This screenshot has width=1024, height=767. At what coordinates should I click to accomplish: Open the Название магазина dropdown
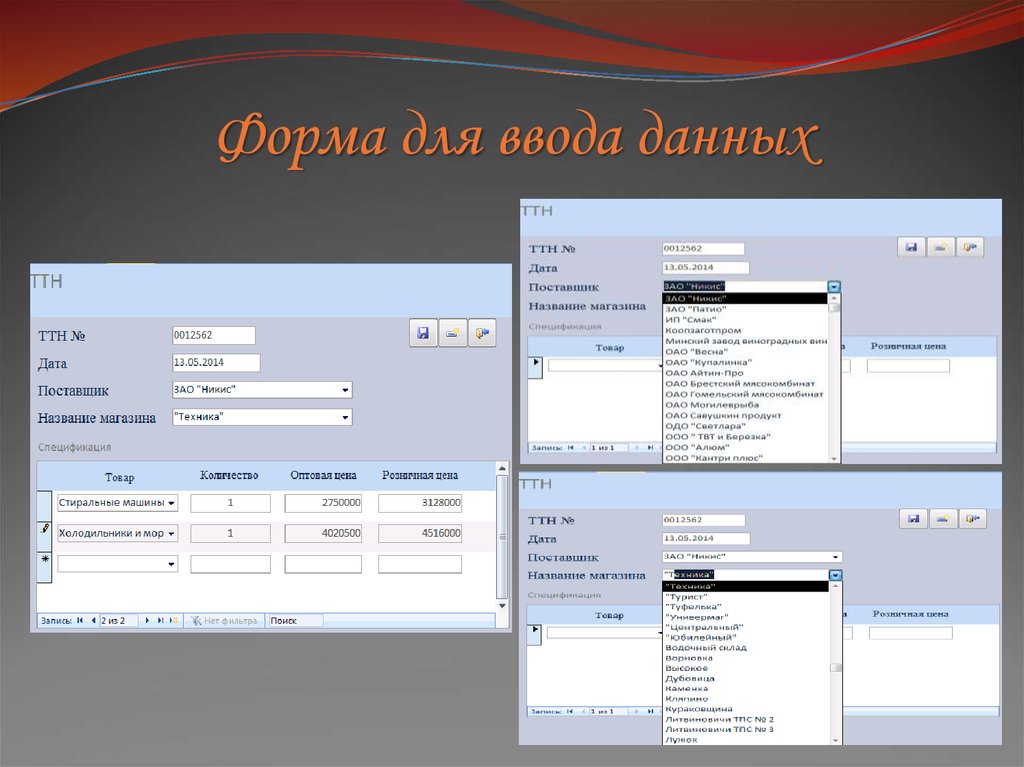click(345, 417)
